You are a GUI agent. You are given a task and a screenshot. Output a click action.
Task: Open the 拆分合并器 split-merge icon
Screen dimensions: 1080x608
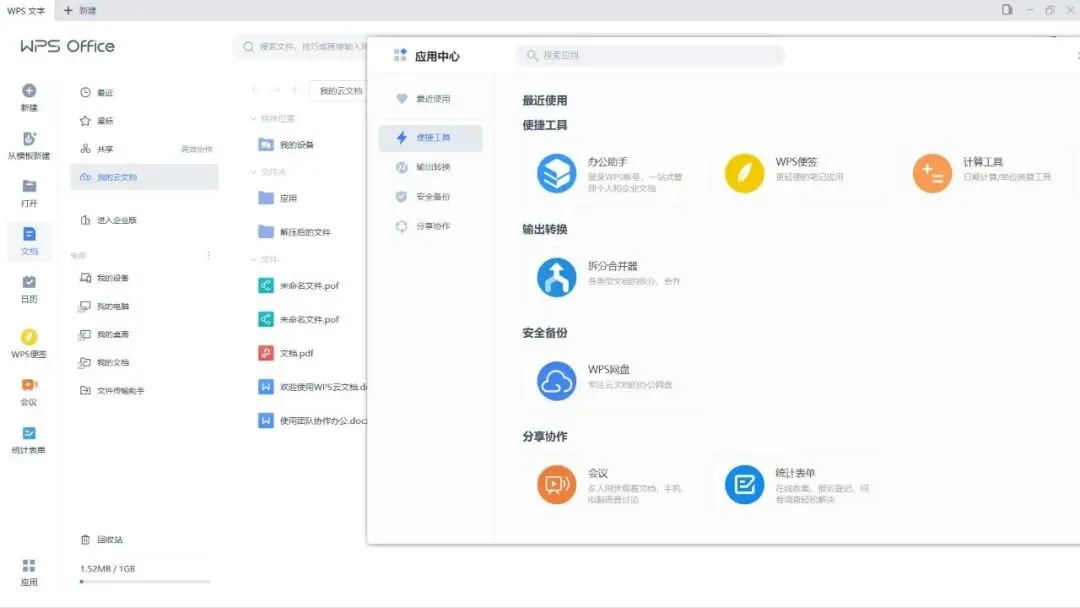point(556,277)
